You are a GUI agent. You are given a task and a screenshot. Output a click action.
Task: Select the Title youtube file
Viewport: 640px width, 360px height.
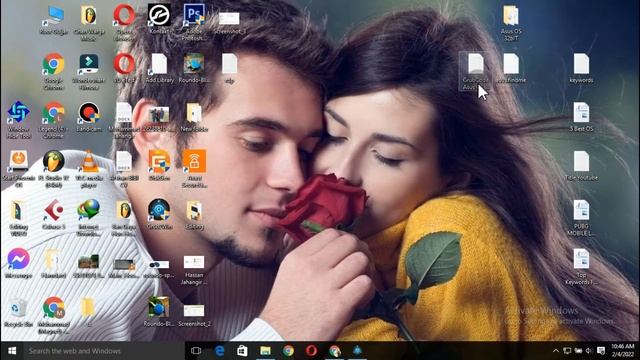click(x=581, y=166)
